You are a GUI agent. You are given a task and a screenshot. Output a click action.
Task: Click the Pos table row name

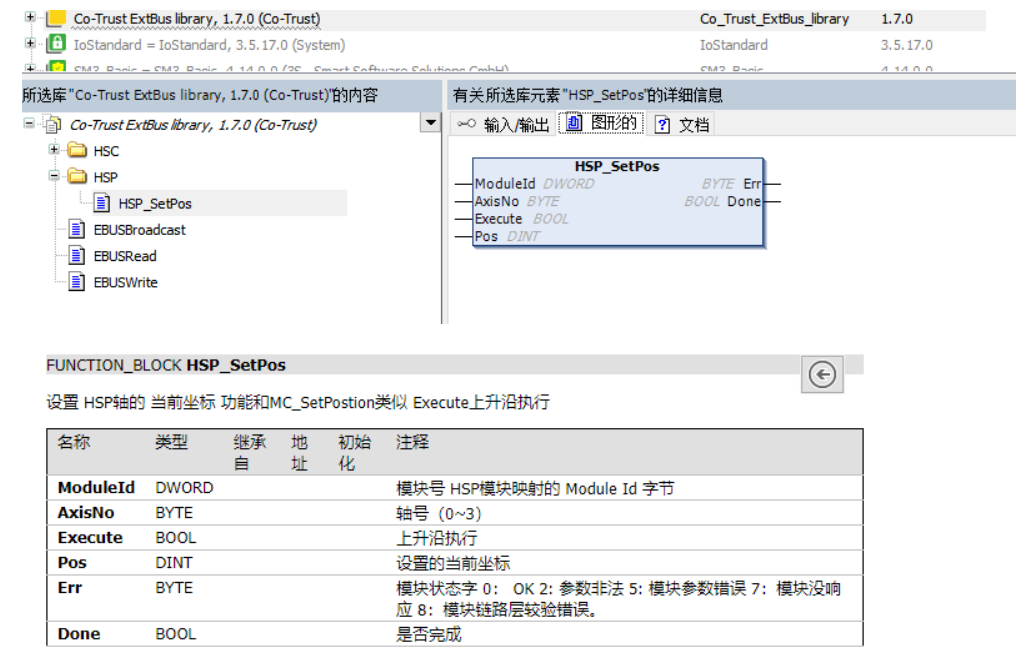point(72,563)
